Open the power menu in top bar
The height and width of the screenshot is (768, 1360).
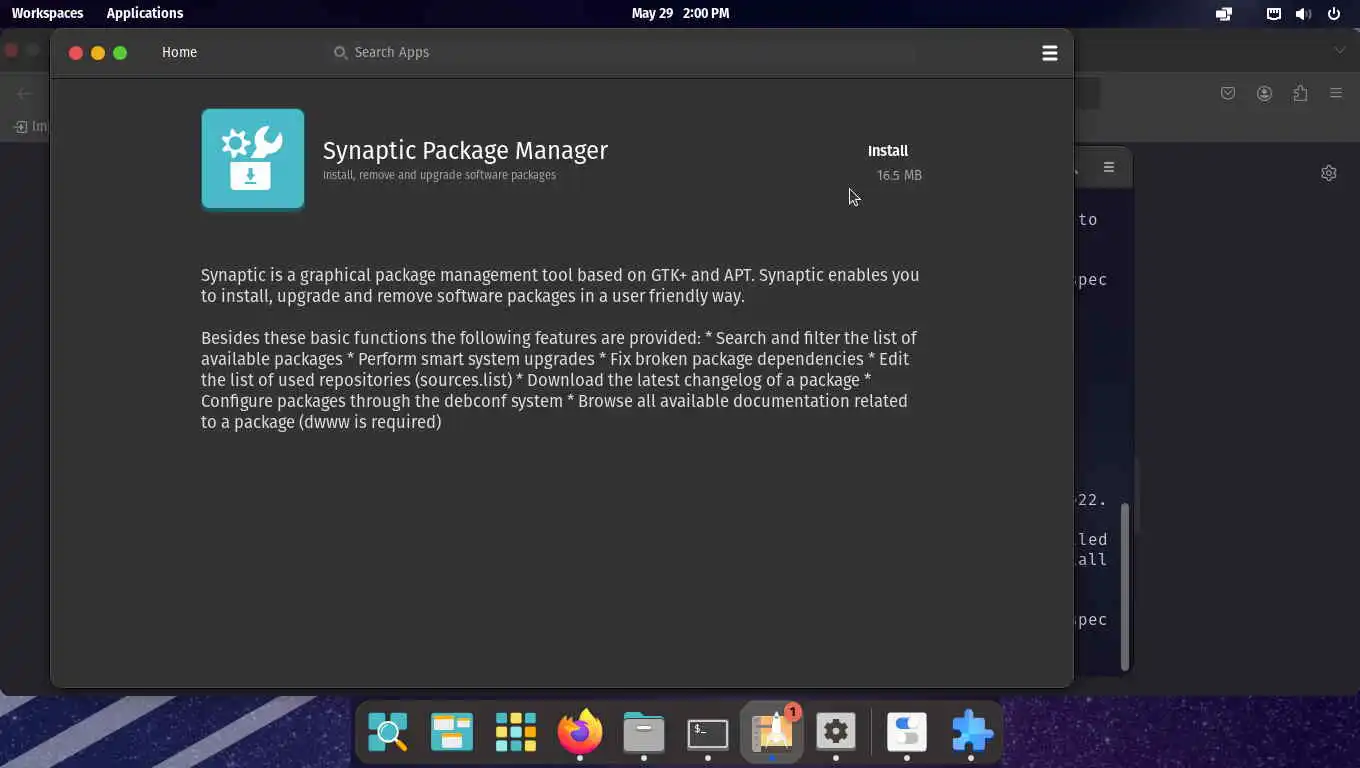1334,14
